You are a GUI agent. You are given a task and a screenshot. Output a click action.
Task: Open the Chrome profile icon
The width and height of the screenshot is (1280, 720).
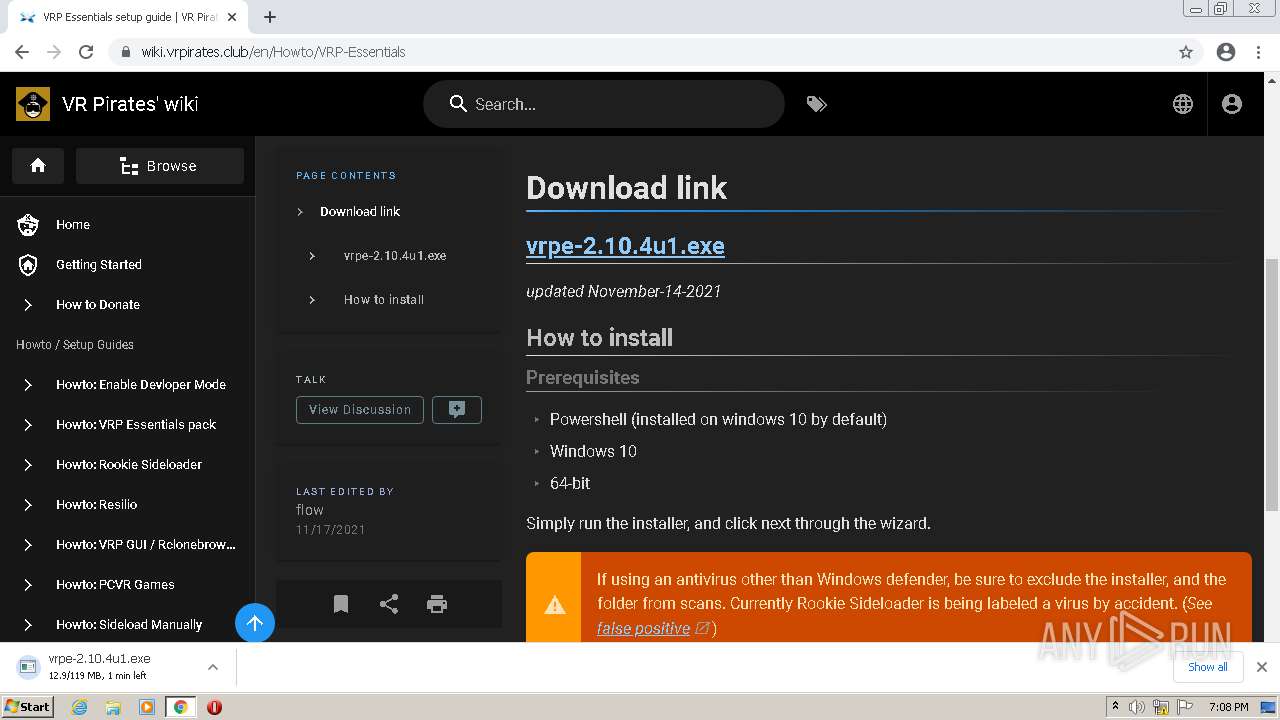click(x=1226, y=52)
